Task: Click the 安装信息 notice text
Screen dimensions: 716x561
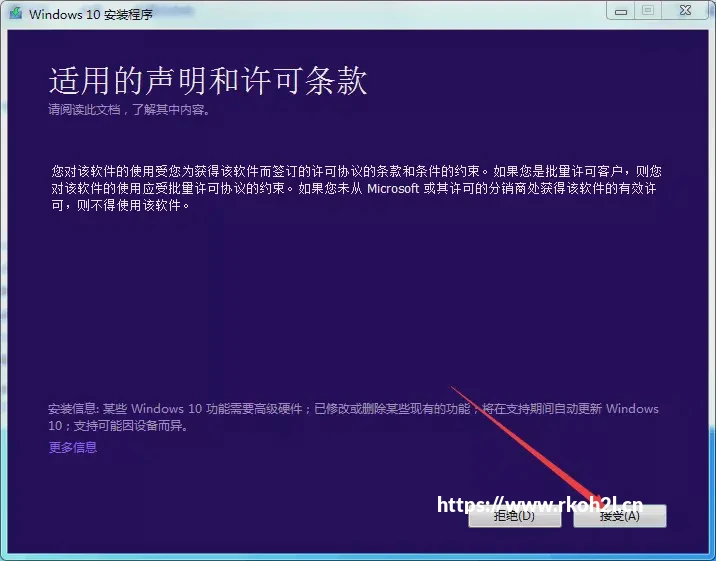Action: point(353,417)
